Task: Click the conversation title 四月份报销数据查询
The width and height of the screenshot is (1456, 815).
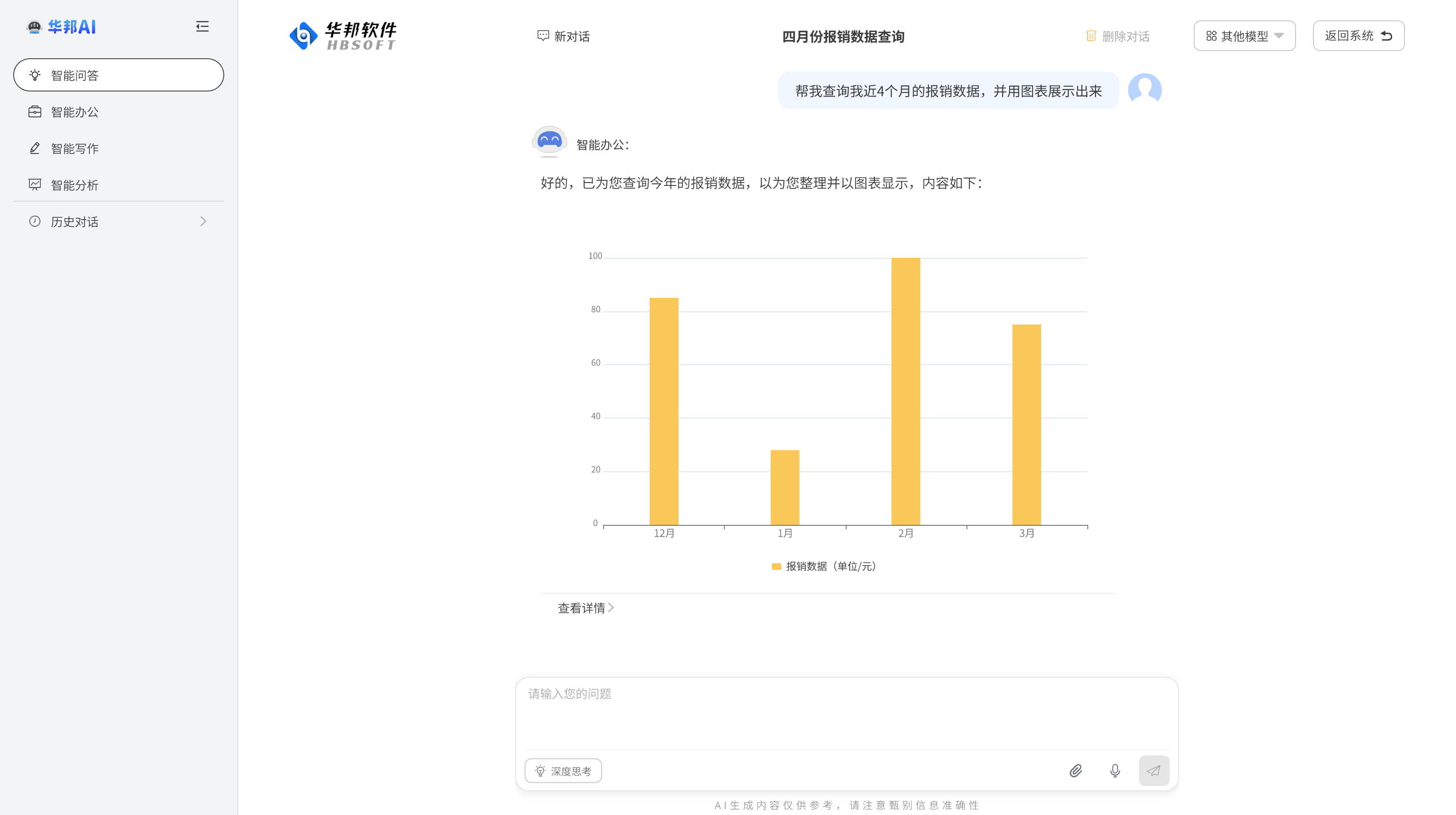Action: pos(843,37)
